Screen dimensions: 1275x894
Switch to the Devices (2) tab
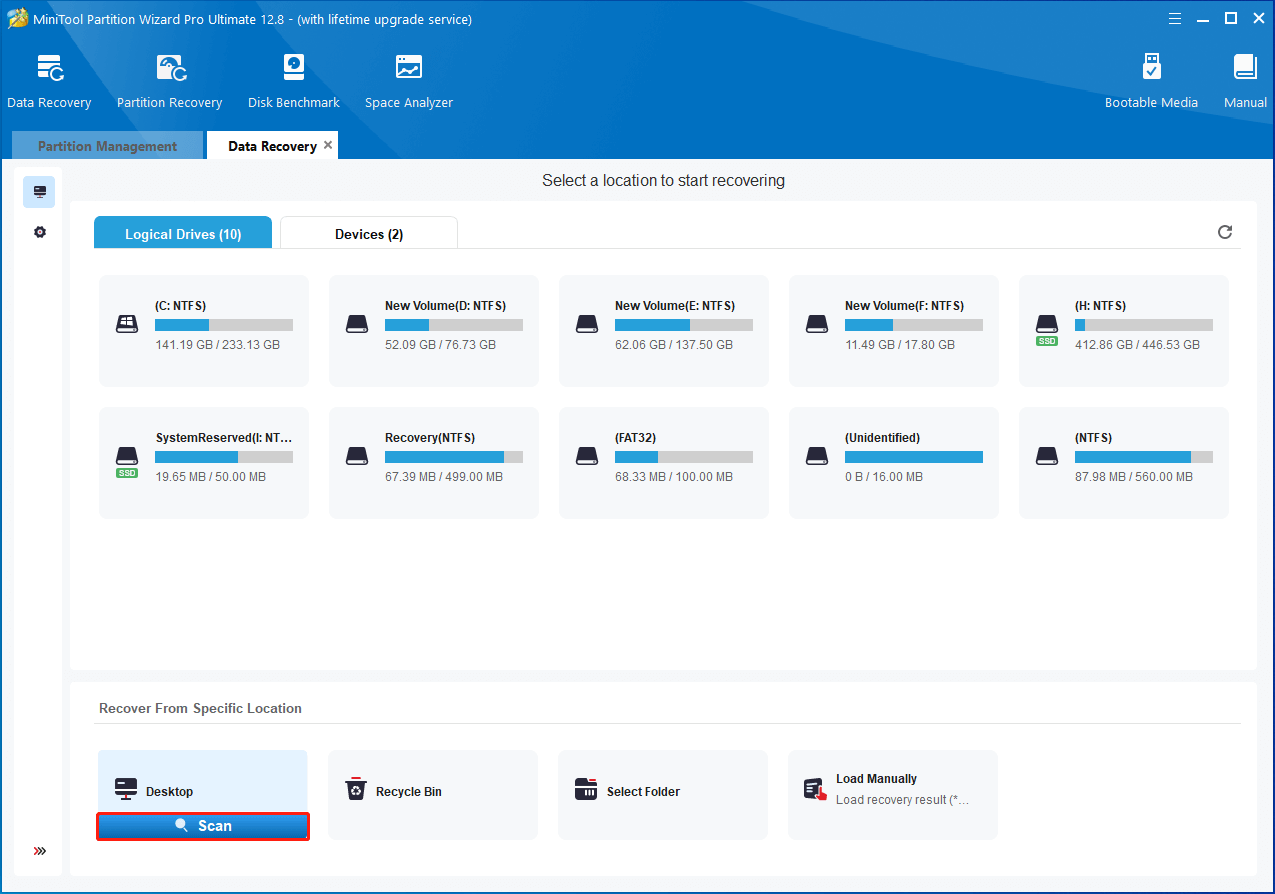pos(369,233)
